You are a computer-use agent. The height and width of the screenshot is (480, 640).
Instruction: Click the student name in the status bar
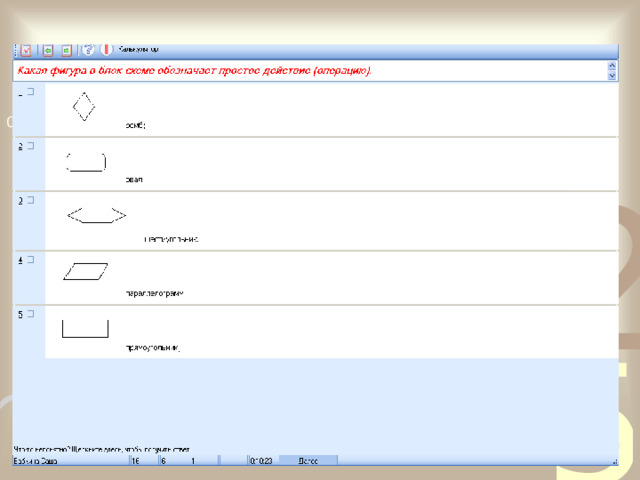[x=35, y=461]
